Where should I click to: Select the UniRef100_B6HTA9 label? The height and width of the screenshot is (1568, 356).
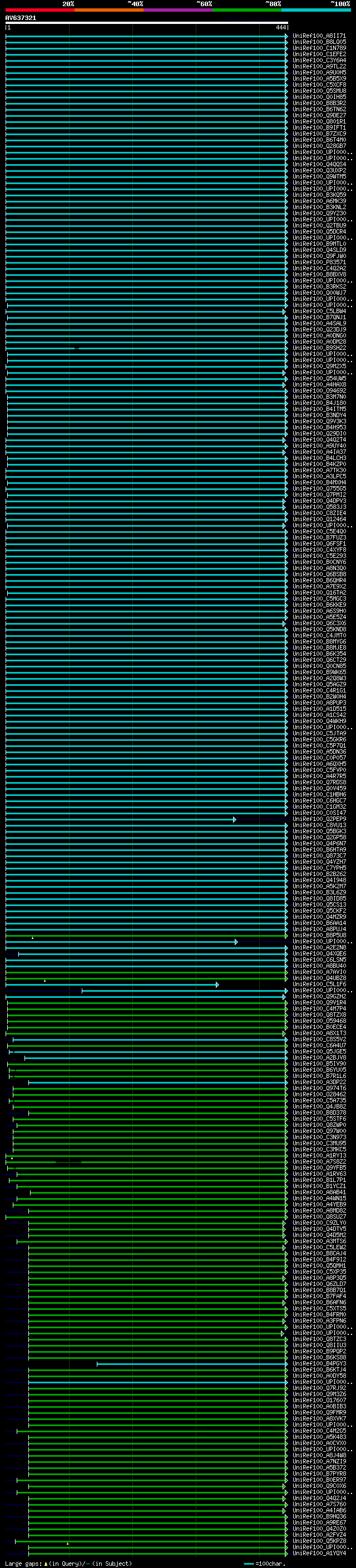tap(319, 850)
